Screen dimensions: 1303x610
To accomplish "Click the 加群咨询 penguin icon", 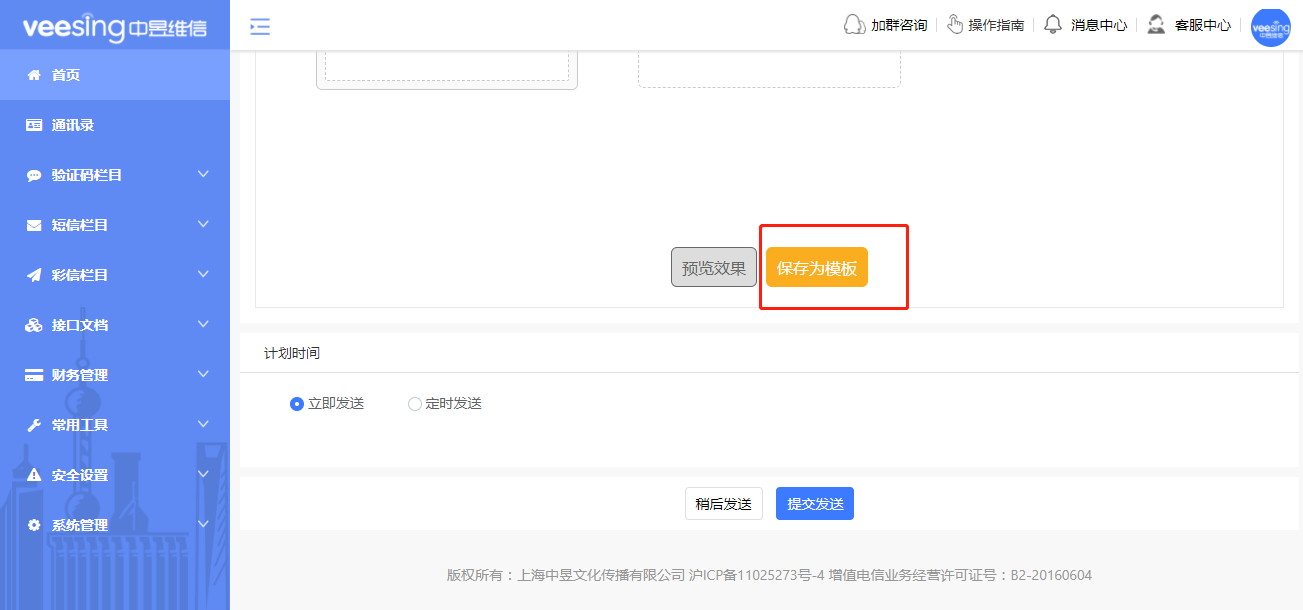I will (x=854, y=25).
